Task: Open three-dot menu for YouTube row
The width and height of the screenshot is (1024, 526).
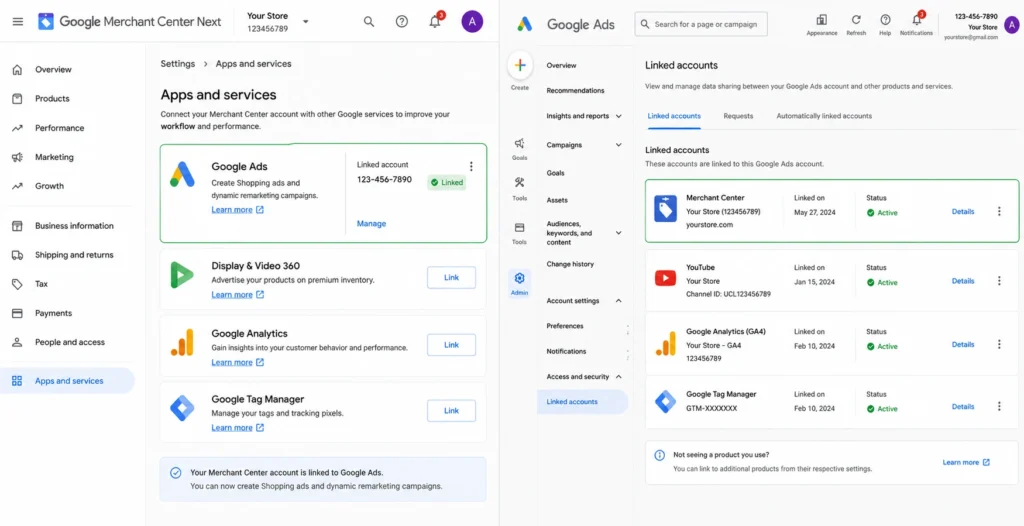Action: (x=999, y=281)
